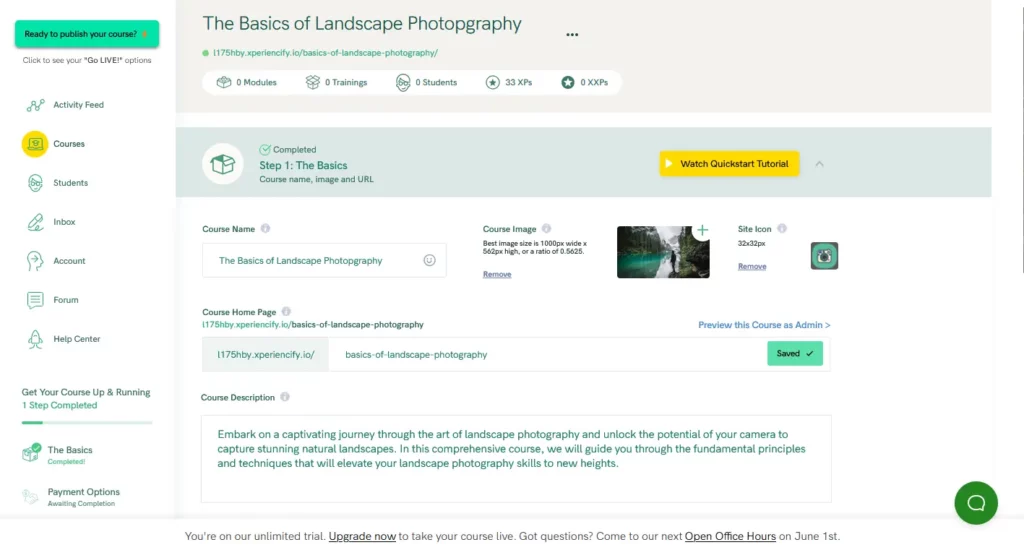The height and width of the screenshot is (550, 1024).
Task: Click the 33 XPs star icon
Action: click(x=492, y=82)
